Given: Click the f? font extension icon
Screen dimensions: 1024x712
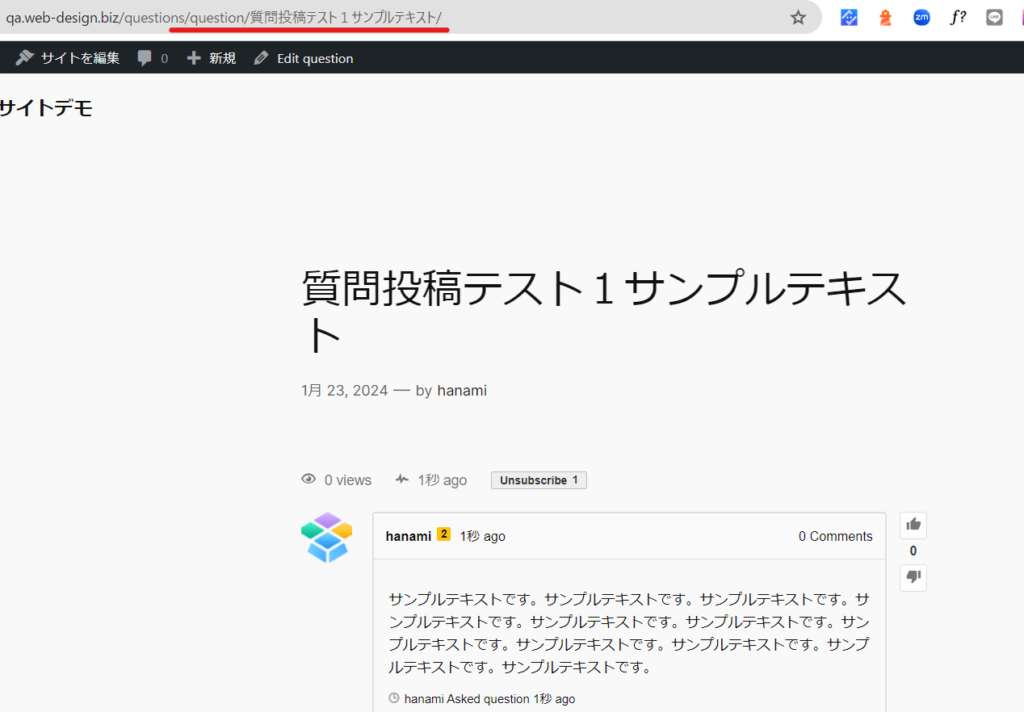Looking at the screenshot, I should pos(958,17).
